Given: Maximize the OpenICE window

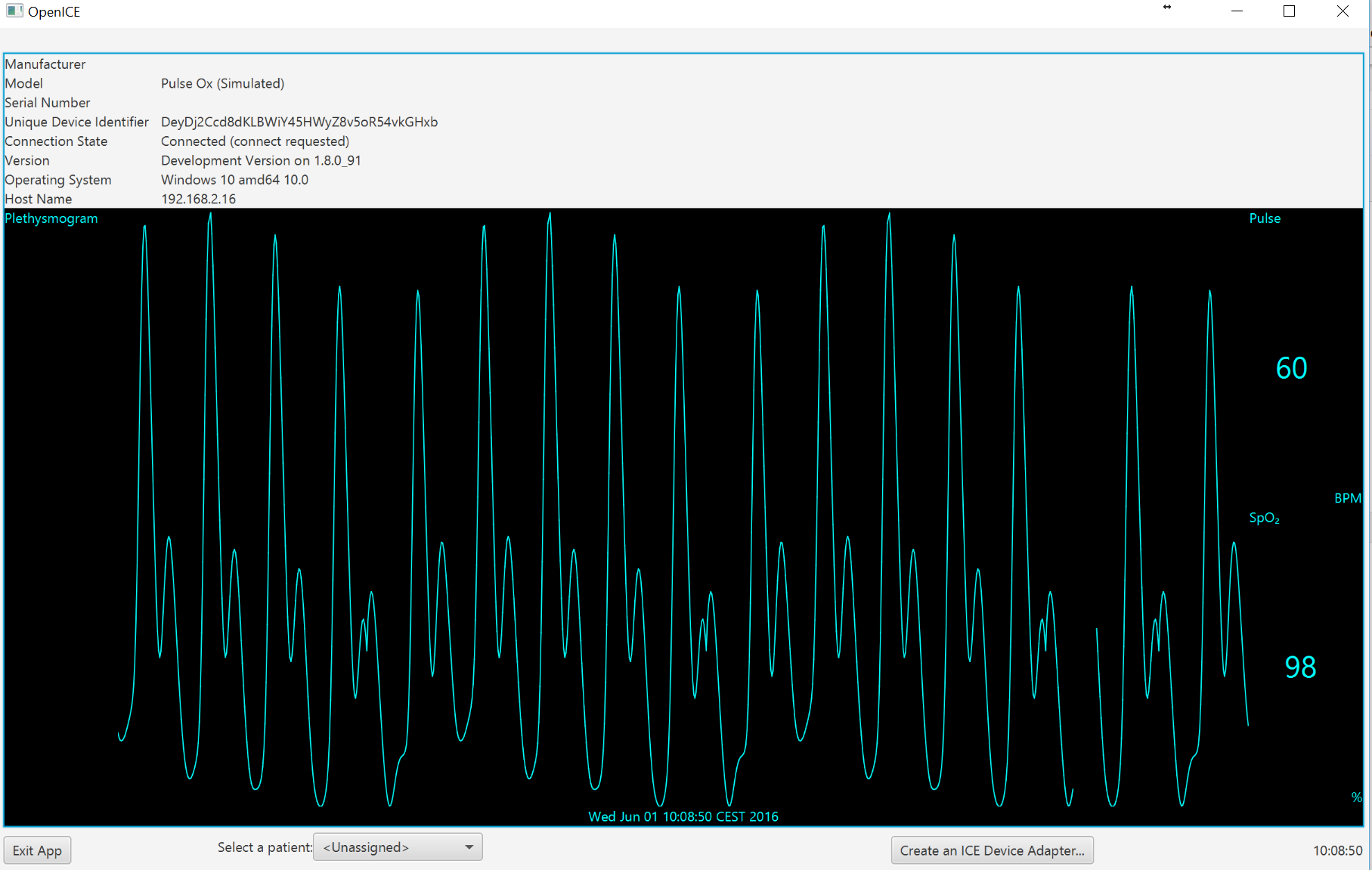Looking at the screenshot, I should (x=1290, y=11).
